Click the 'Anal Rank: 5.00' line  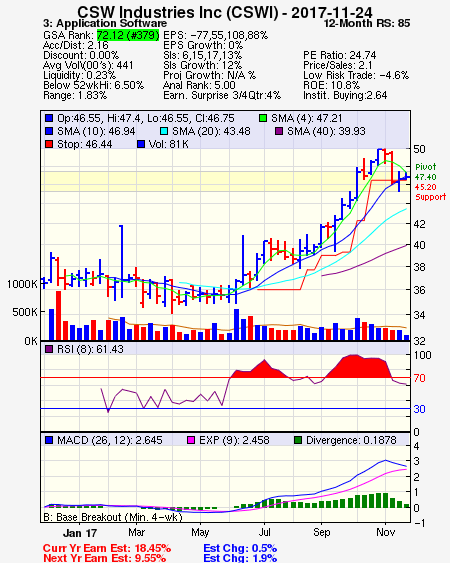point(199,85)
